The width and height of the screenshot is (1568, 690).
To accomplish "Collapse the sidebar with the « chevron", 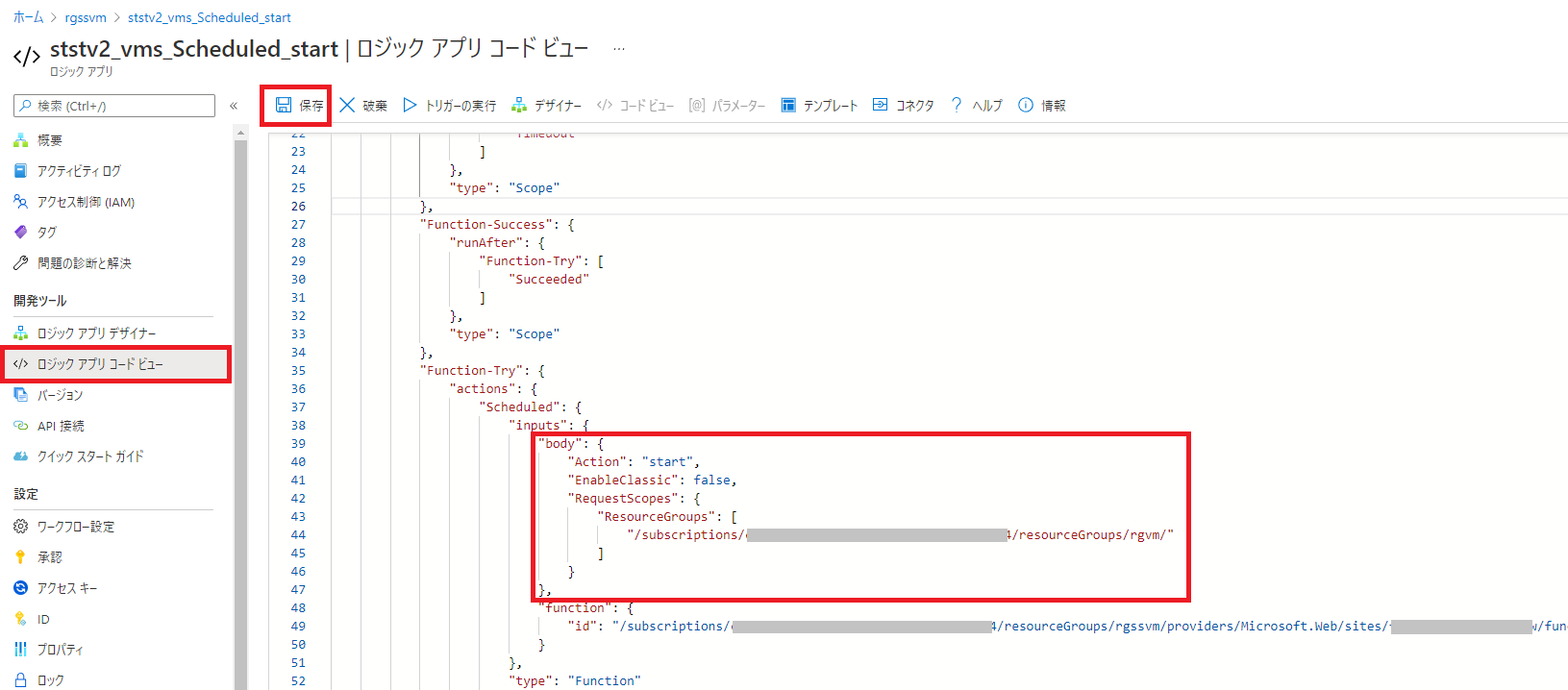I will click(234, 106).
